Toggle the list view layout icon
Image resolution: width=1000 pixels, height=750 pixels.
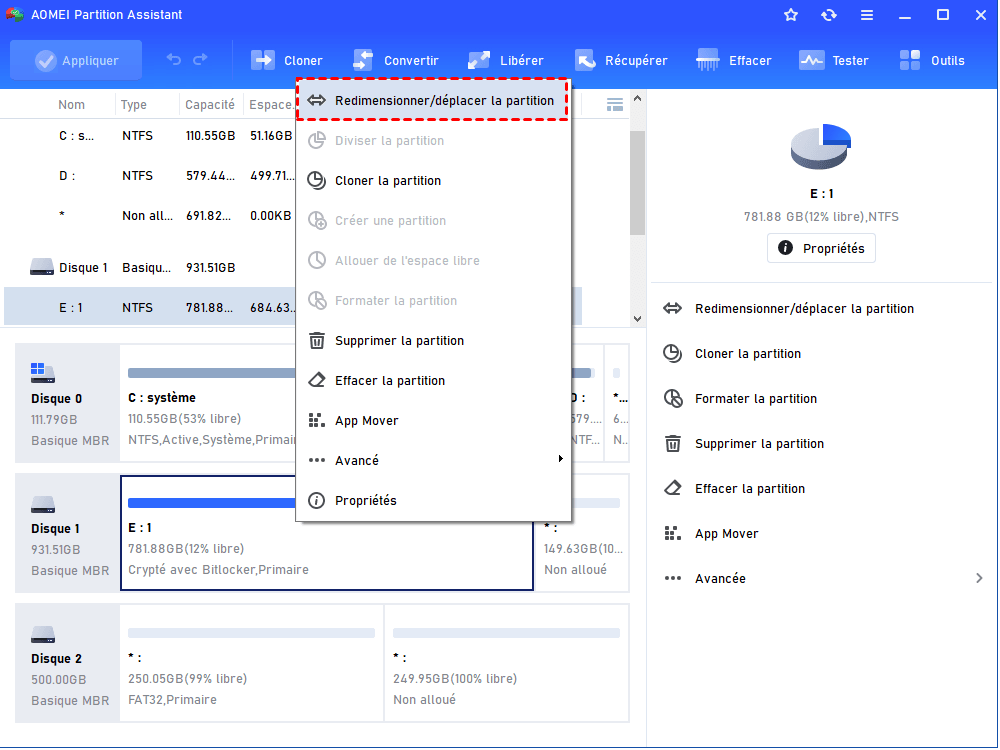pos(615,105)
